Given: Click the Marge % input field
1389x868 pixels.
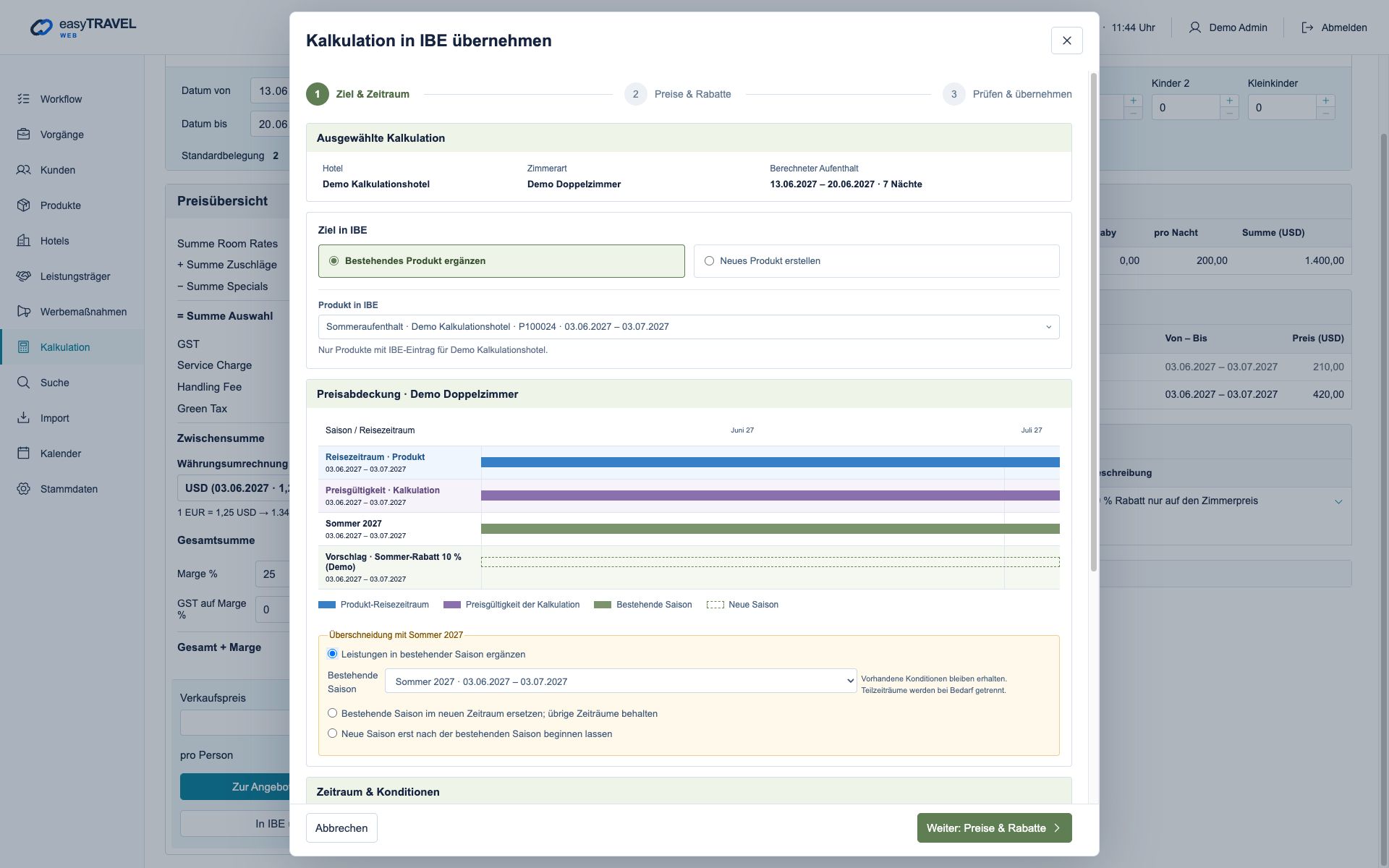Looking at the screenshot, I should (x=272, y=574).
